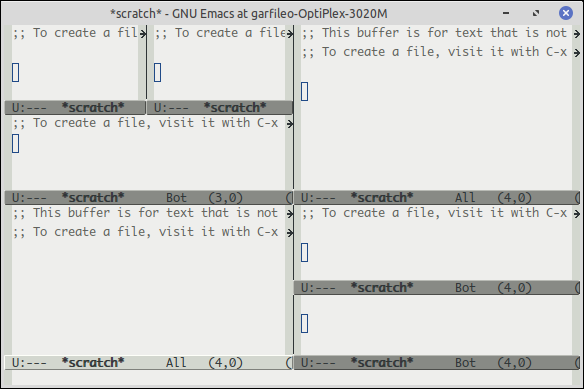Click truncation arrow on first line of active bottom-left pane
Viewport: 584px width, 389px height.
coord(290,214)
